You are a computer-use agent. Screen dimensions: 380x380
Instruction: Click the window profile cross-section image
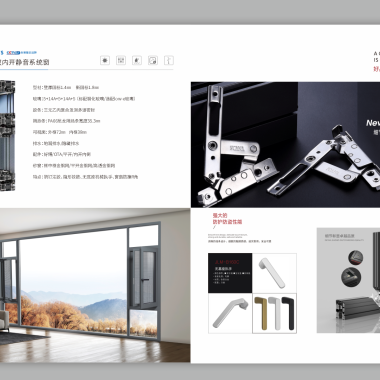[7, 135]
